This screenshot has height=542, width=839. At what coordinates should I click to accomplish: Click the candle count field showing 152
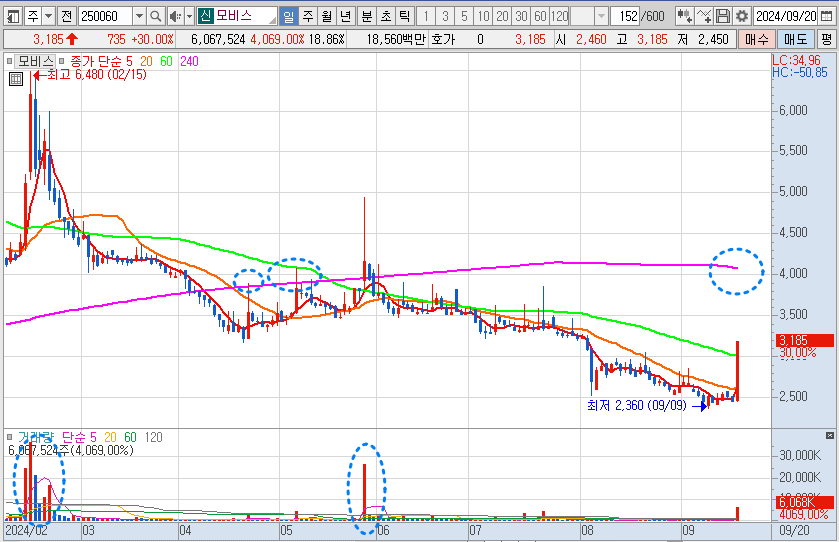(x=626, y=17)
